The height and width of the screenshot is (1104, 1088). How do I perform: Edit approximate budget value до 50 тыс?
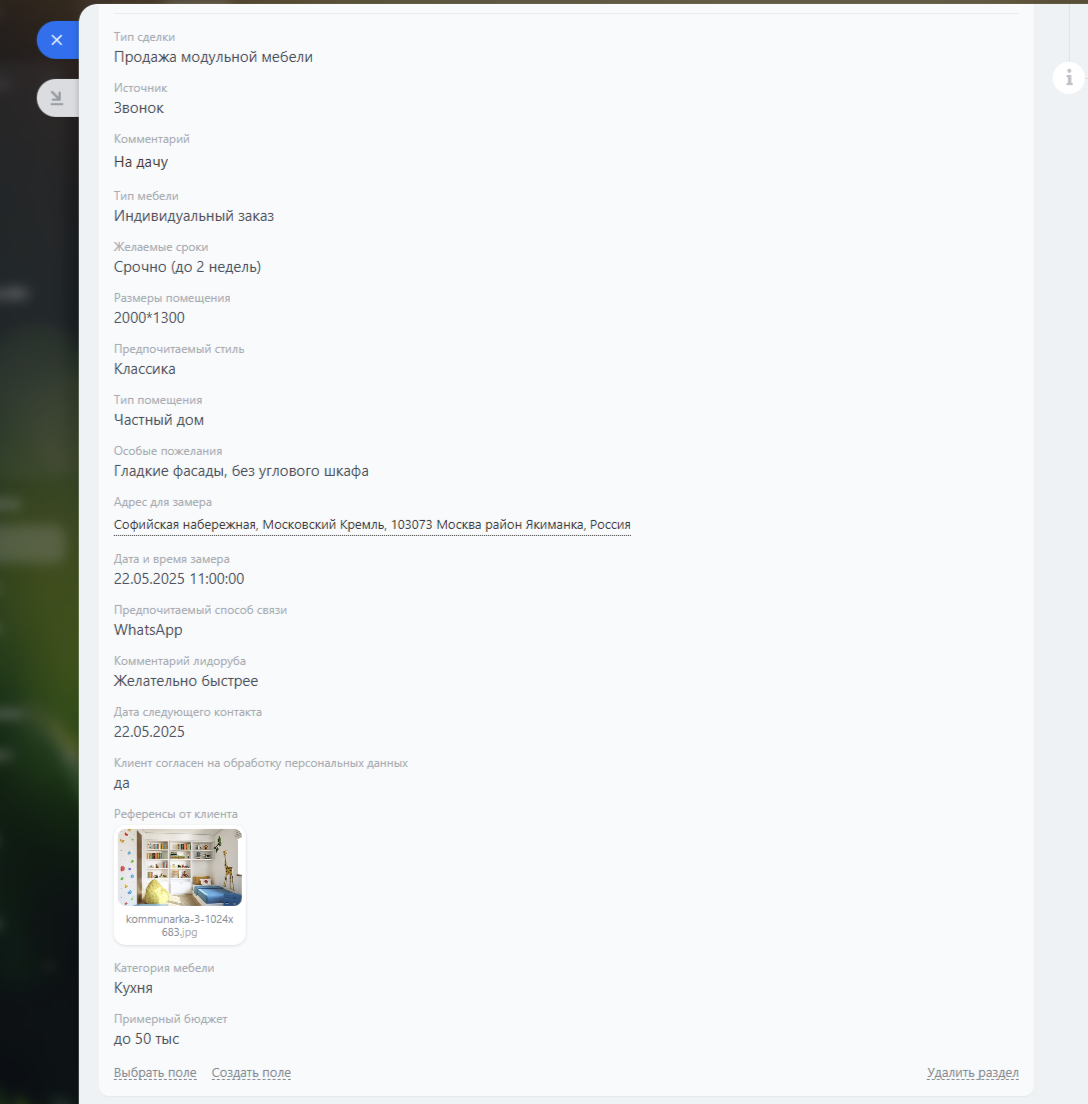(146, 1039)
